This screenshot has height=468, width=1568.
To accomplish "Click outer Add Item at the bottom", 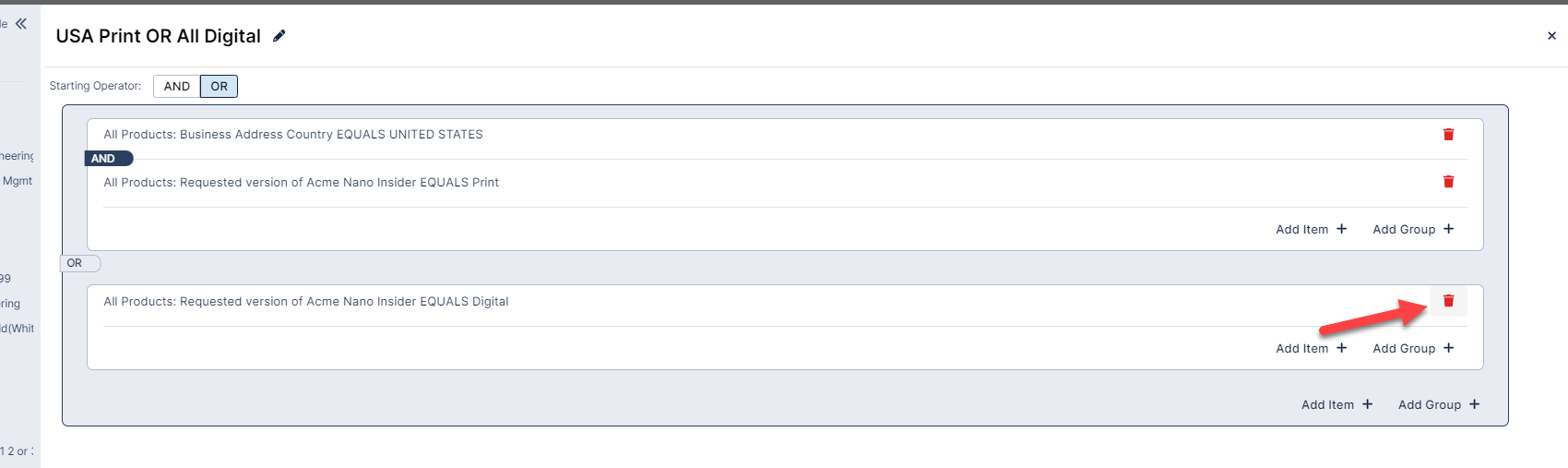I will coord(1336,405).
